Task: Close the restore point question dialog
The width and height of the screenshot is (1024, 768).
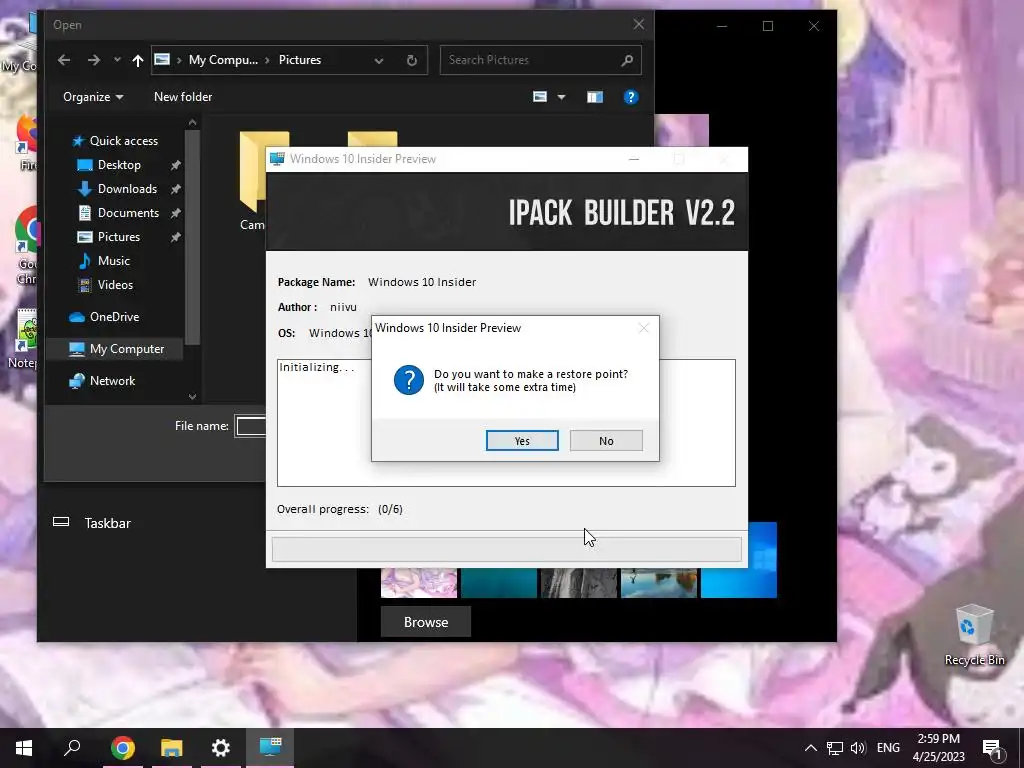Action: pos(643,328)
